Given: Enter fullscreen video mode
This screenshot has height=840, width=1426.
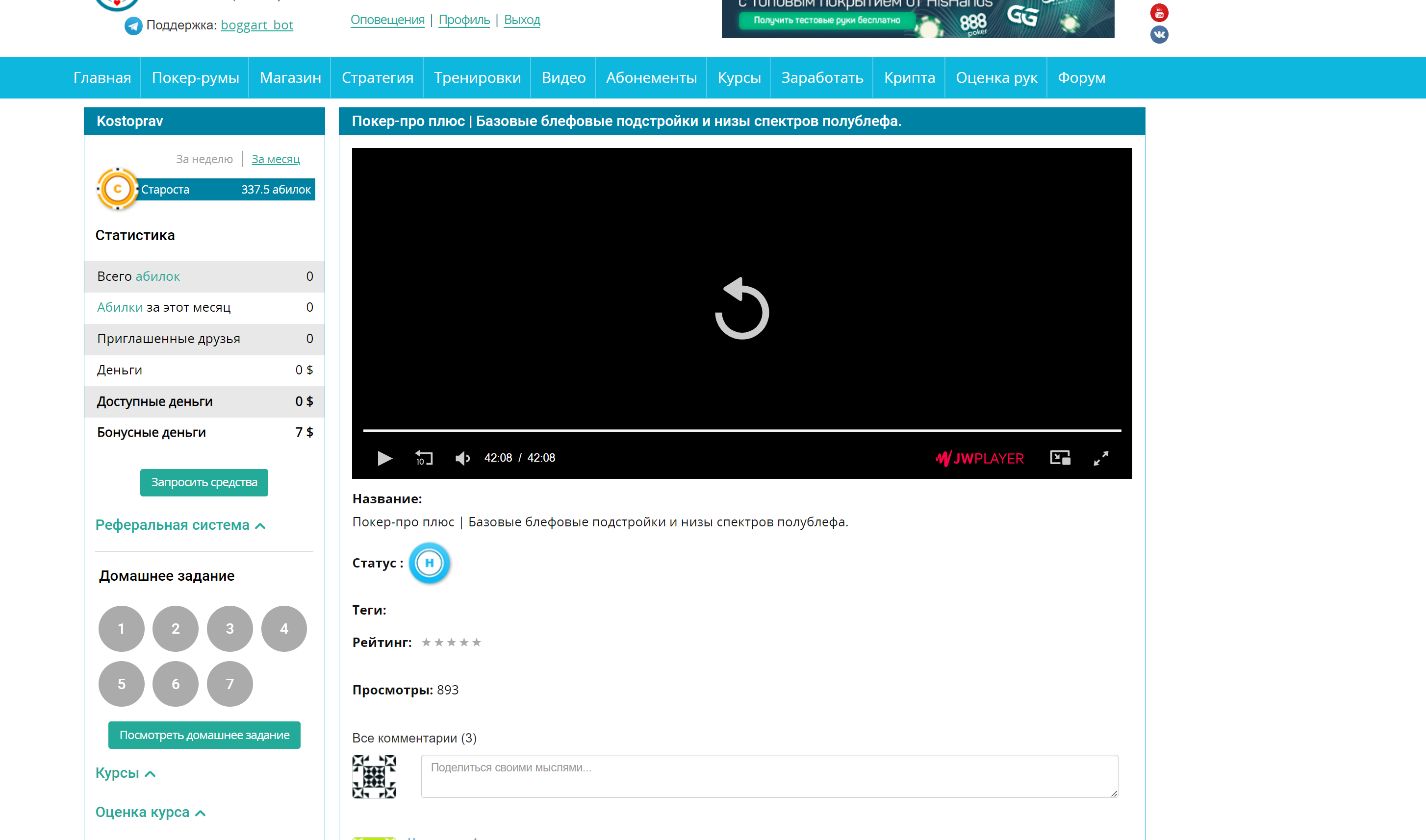Looking at the screenshot, I should point(1101,458).
